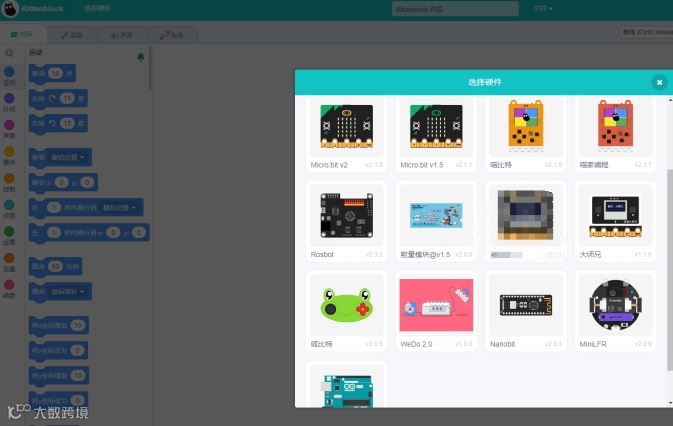Viewport: 673px width, 426px height.
Task: Click the counter-clockwise arrow on 左转 block
Action: [x=52, y=124]
